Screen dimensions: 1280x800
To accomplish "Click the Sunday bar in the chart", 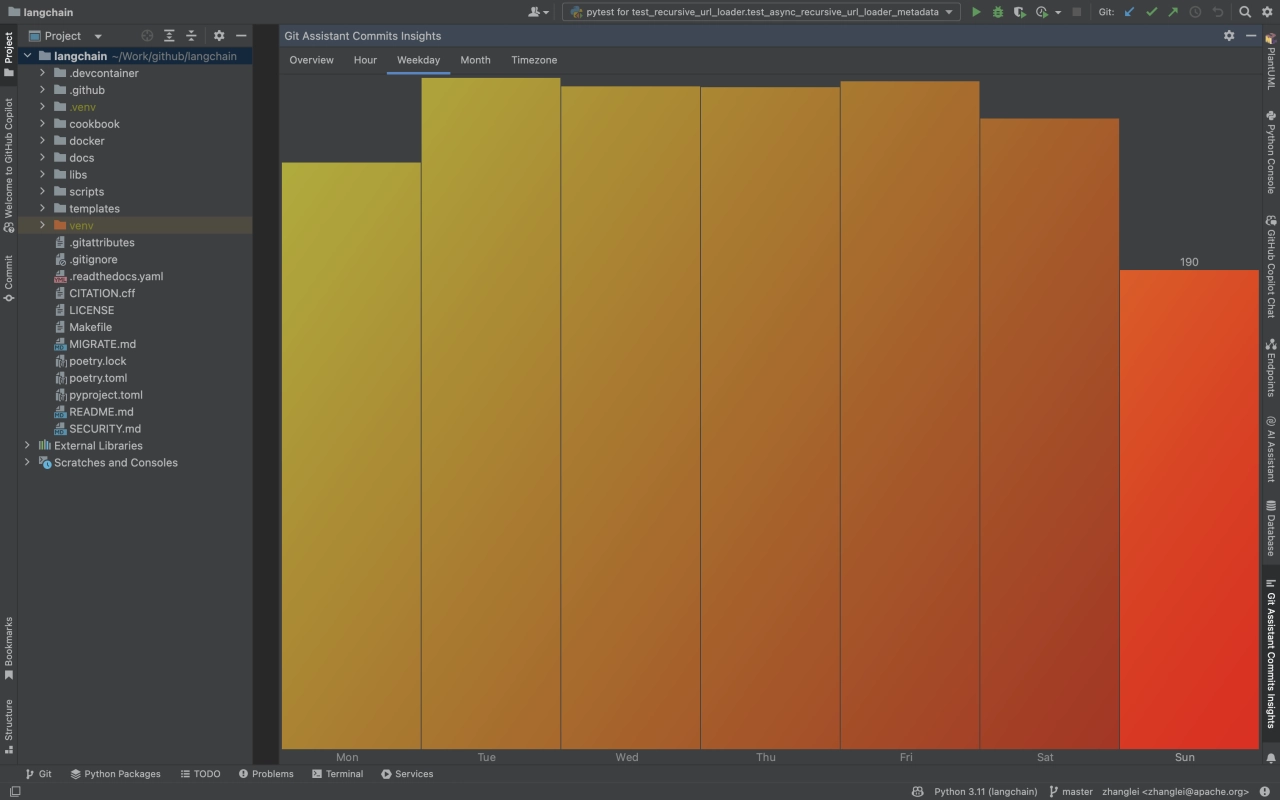I will coord(1189,510).
